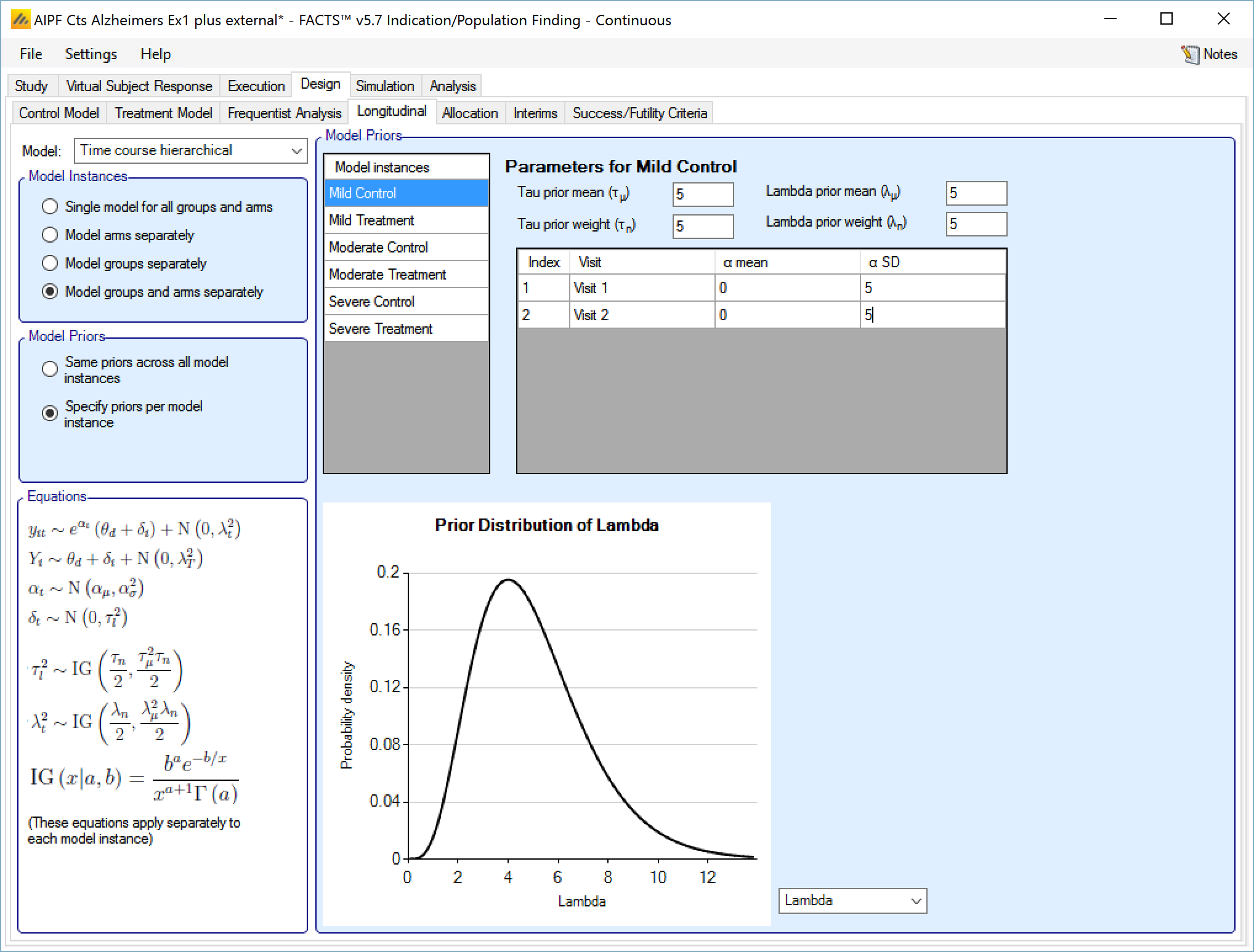This screenshot has height=952, width=1254.
Task: Click the Notes icon in the menu bar
Action: coord(1190,54)
